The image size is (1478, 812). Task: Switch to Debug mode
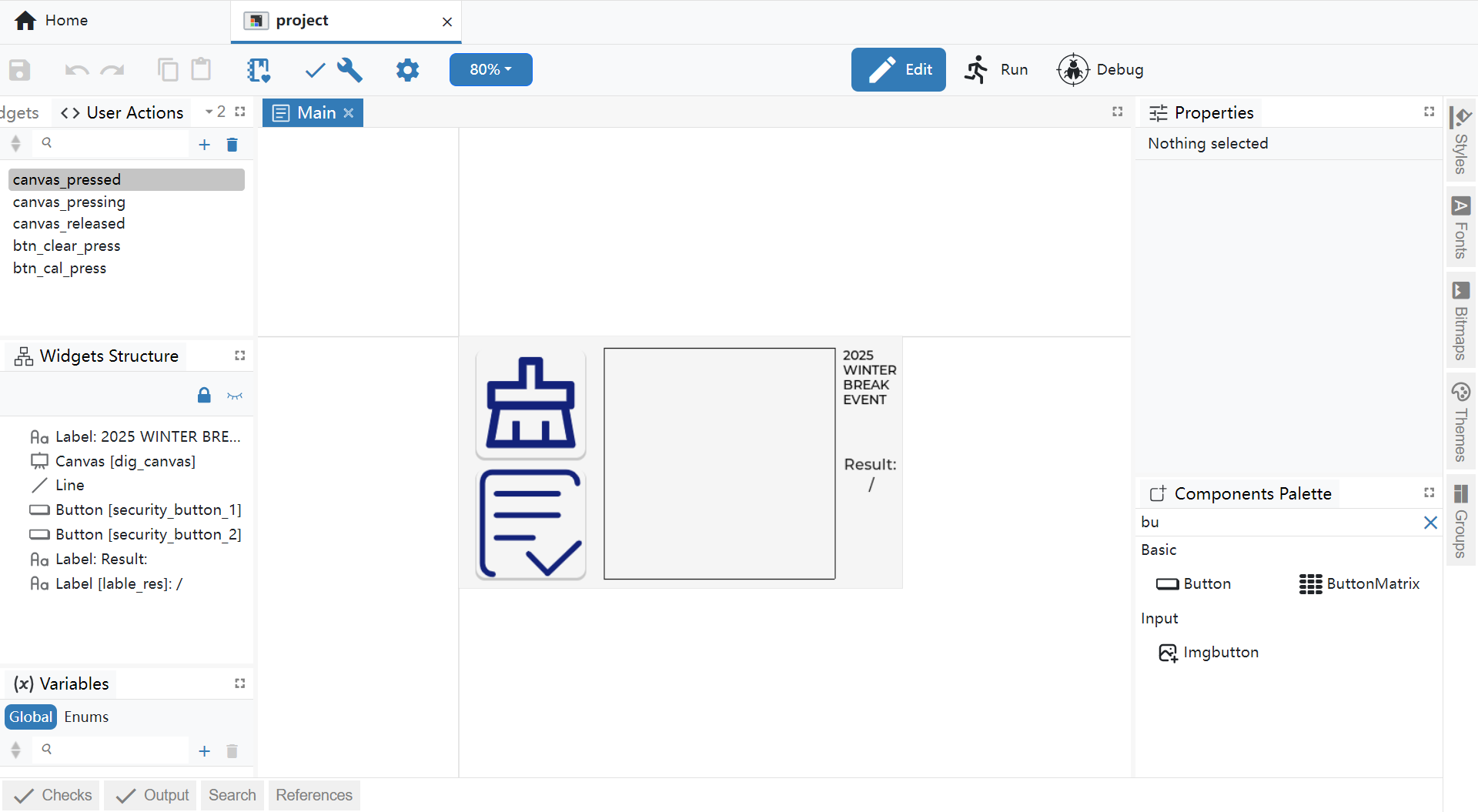click(1100, 70)
